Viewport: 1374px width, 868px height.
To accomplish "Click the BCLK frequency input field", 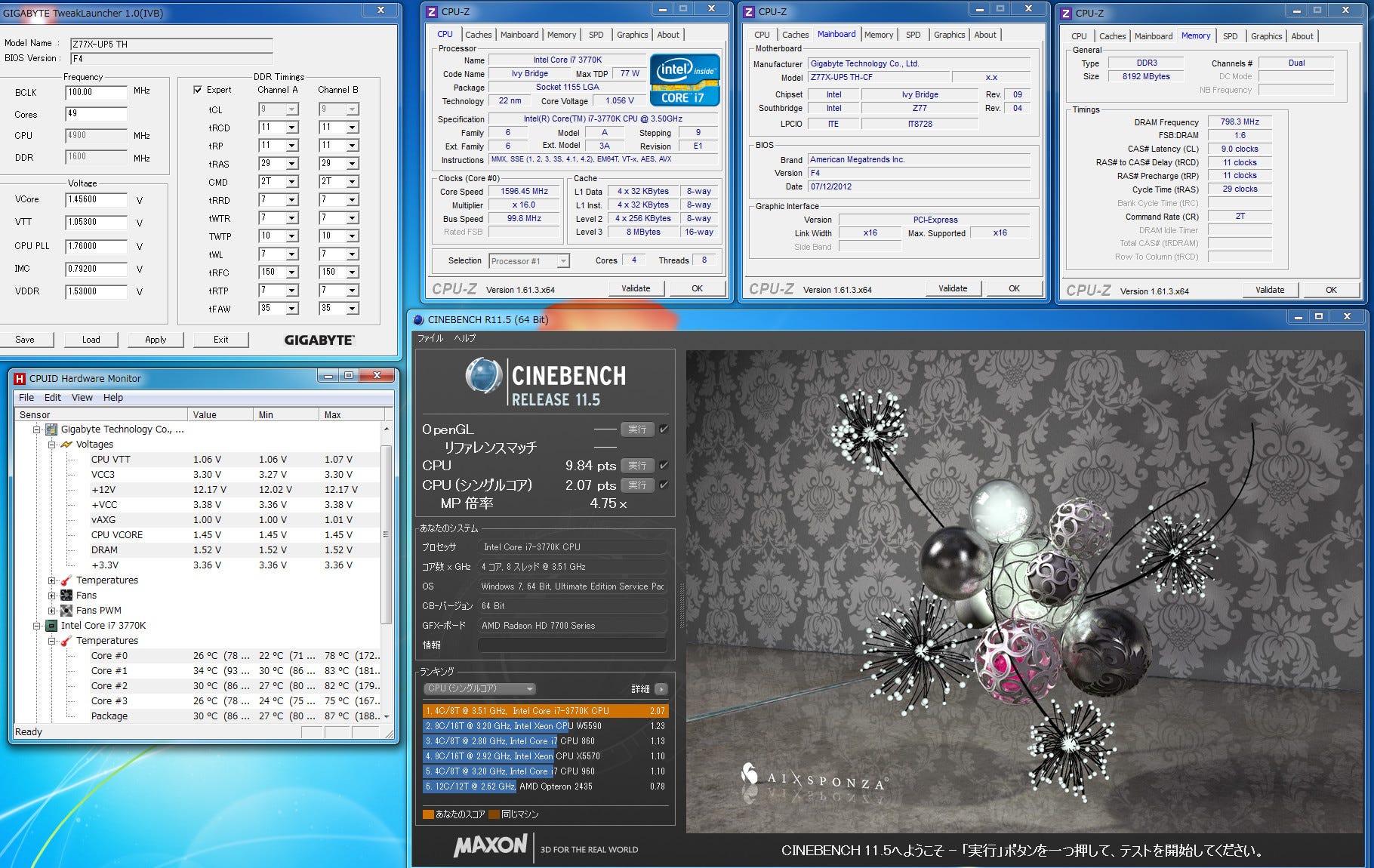I will (x=96, y=93).
